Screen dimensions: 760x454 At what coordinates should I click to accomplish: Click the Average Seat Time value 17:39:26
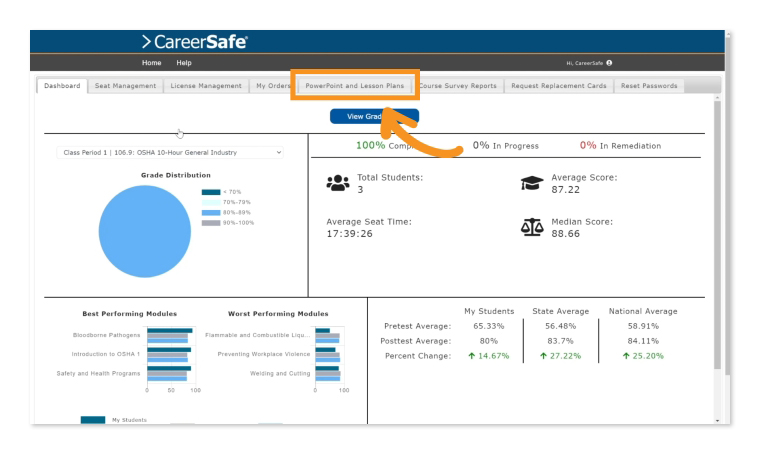[x=349, y=234]
